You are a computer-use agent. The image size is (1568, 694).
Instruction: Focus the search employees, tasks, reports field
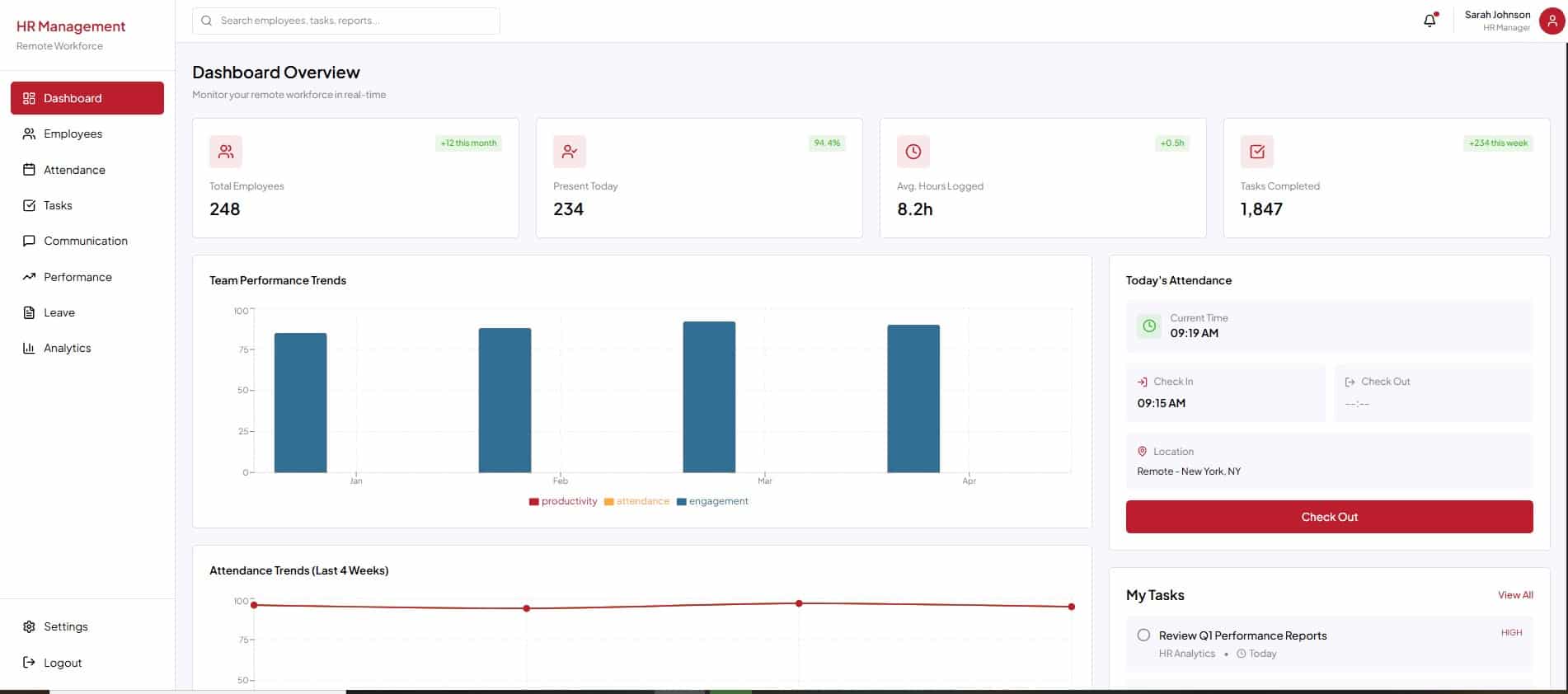346,21
